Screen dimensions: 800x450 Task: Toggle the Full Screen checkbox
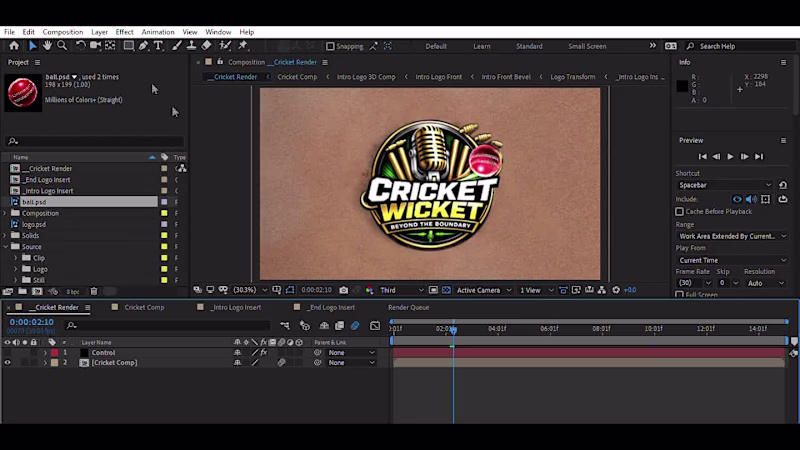680,295
